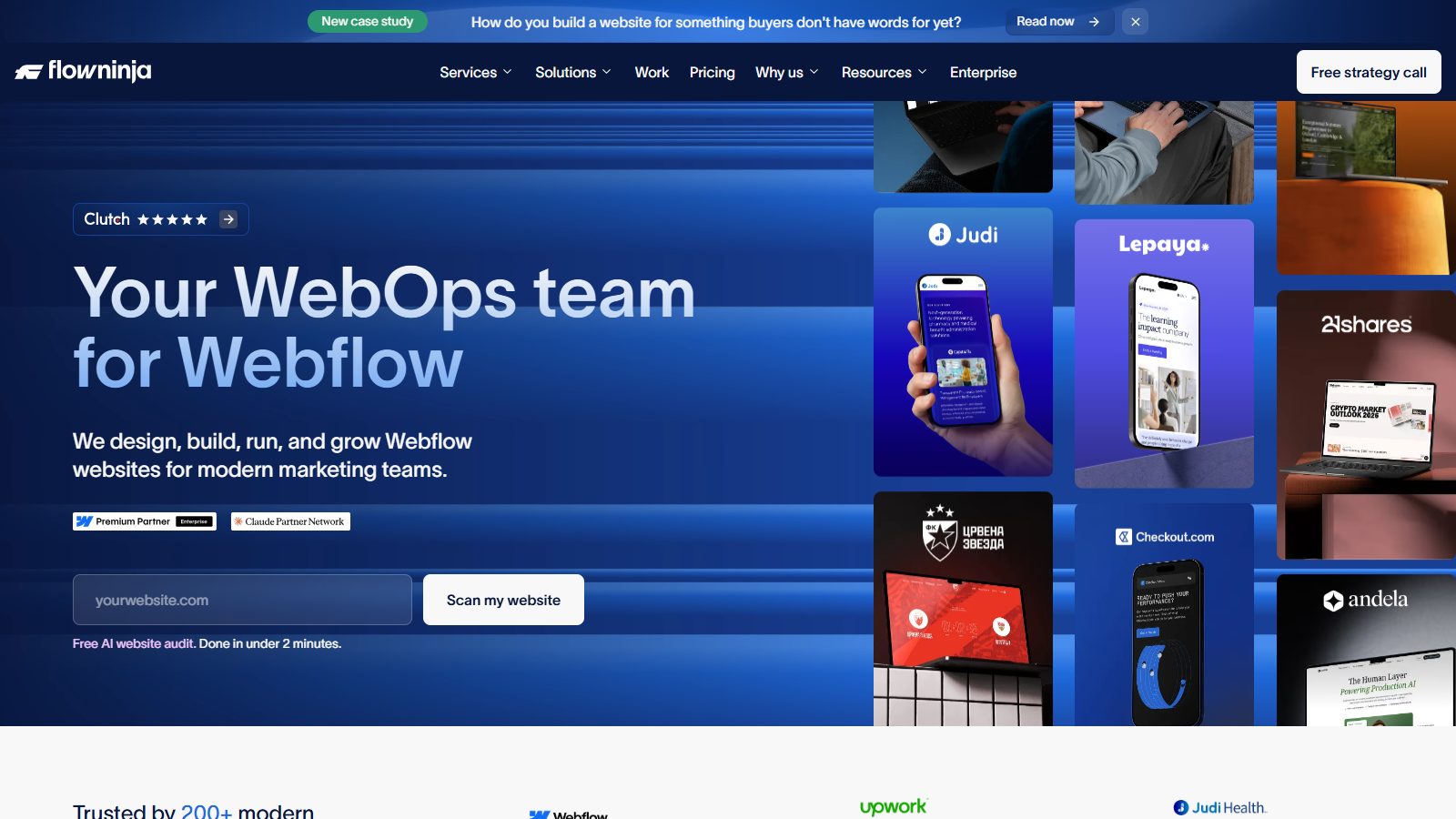Click the flowninja logo
Screen dimensions: 1456x819
click(83, 71)
